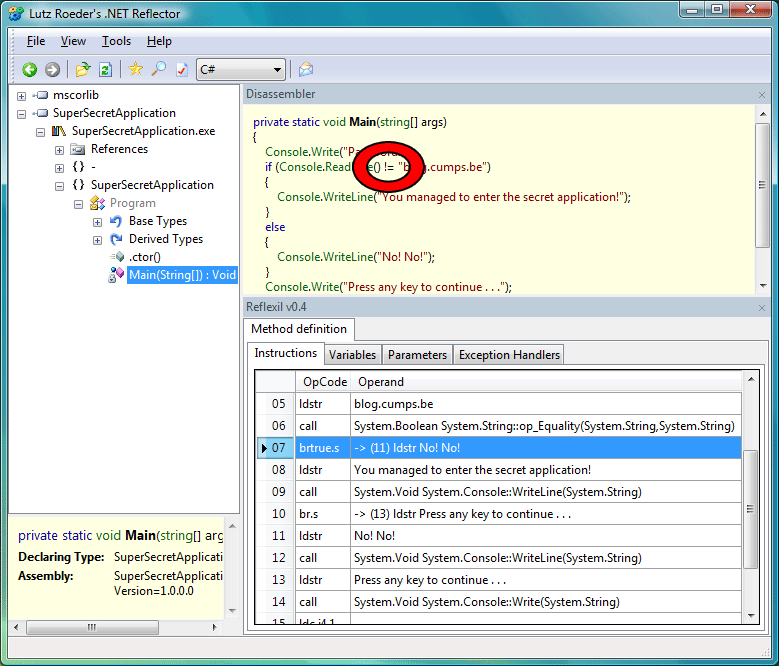The image size is (779, 666).
Task: Click the star Bookmarks toolbar icon
Action: pos(136,69)
